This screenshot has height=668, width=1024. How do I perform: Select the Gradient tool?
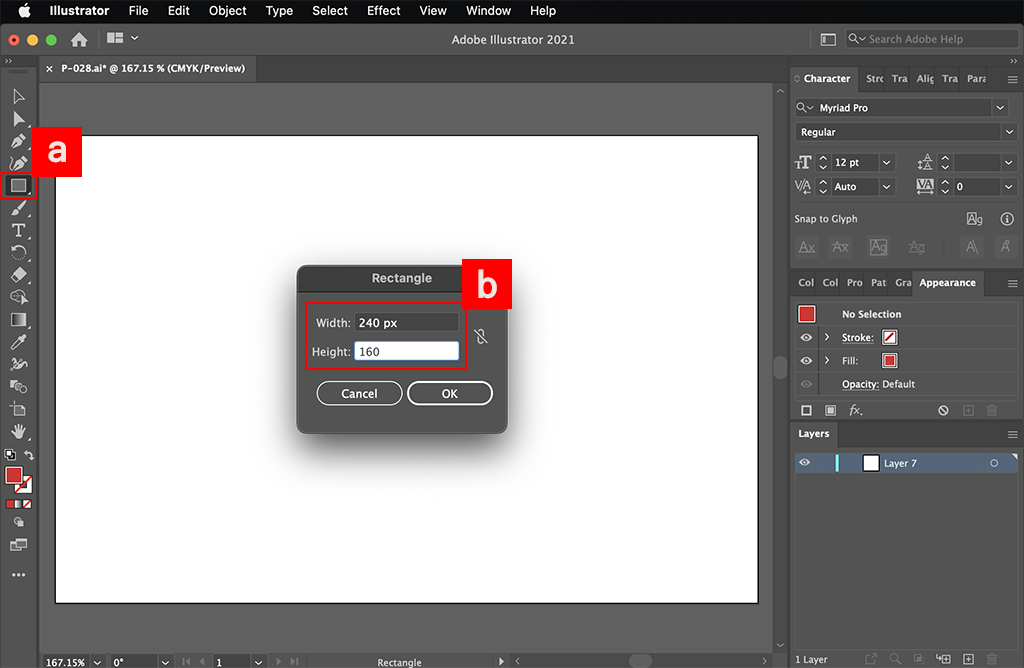coord(18,319)
